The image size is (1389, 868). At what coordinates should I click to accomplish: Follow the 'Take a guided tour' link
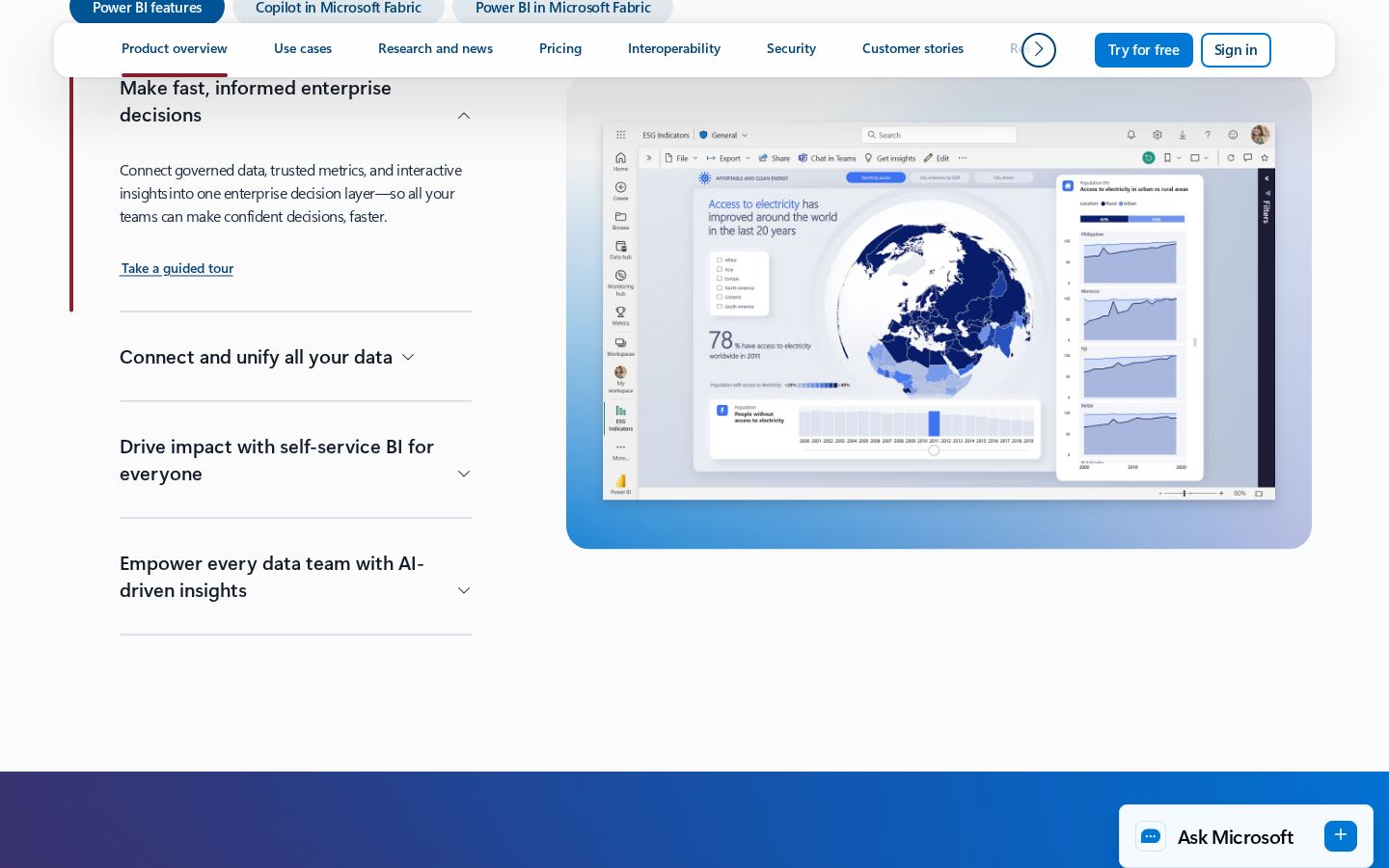(x=177, y=268)
